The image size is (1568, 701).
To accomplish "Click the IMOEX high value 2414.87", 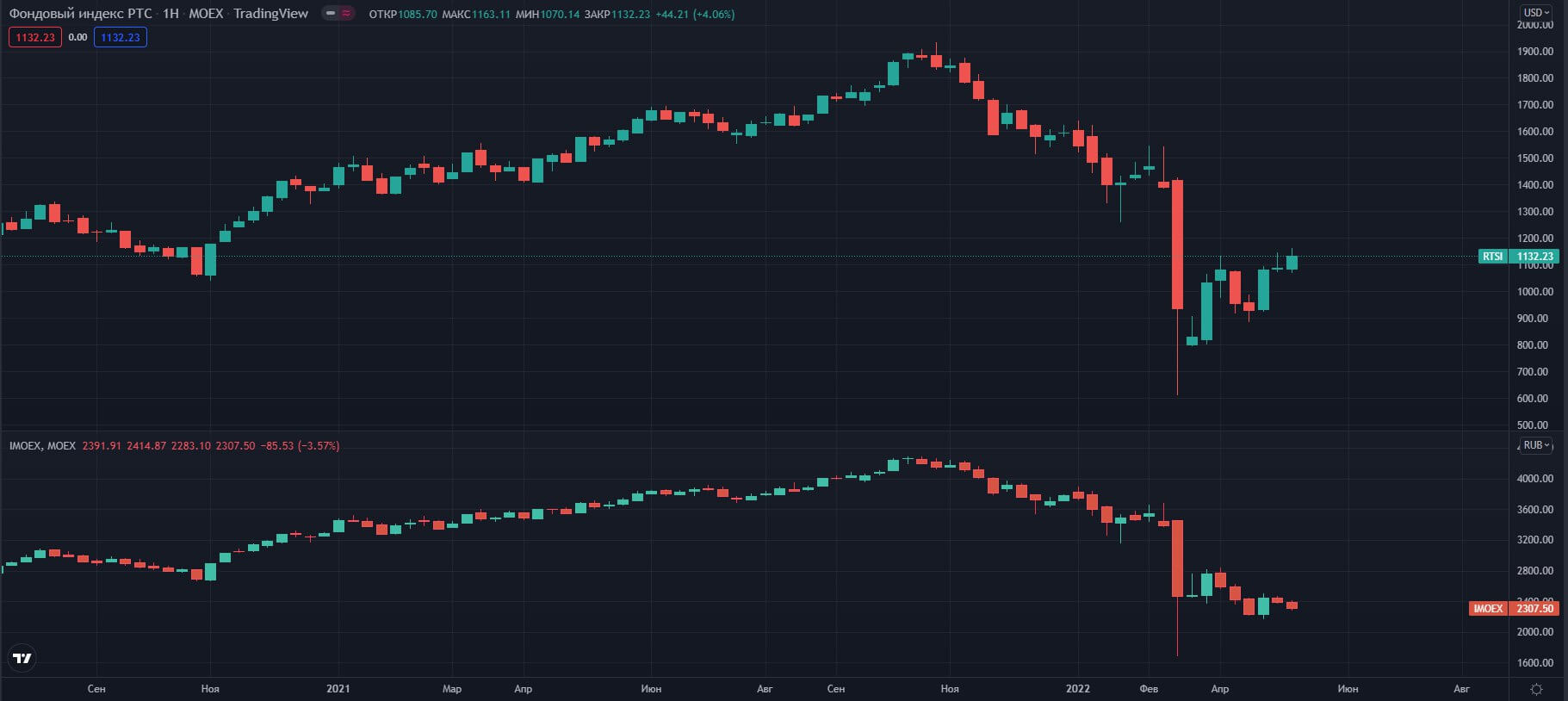I will [146, 446].
